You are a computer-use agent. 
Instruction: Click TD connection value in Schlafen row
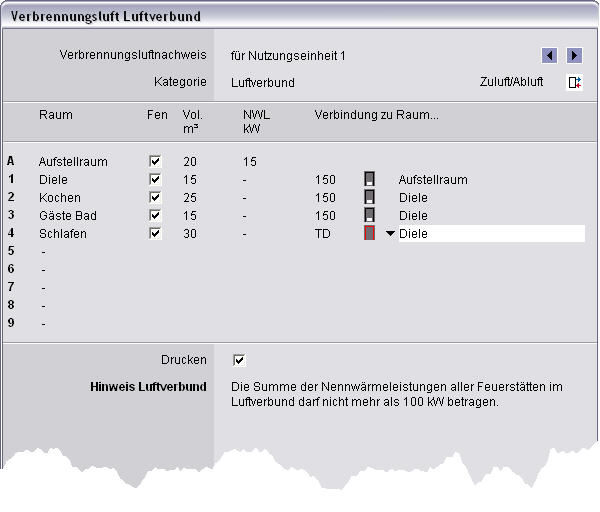point(323,234)
